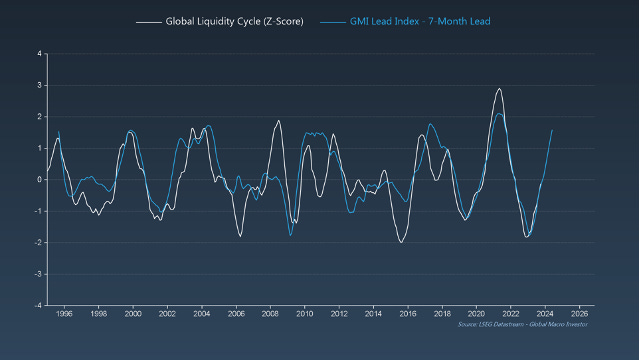This screenshot has width=640, height=360.
Task: Click the 1996 x-axis label
Action: coord(64,313)
